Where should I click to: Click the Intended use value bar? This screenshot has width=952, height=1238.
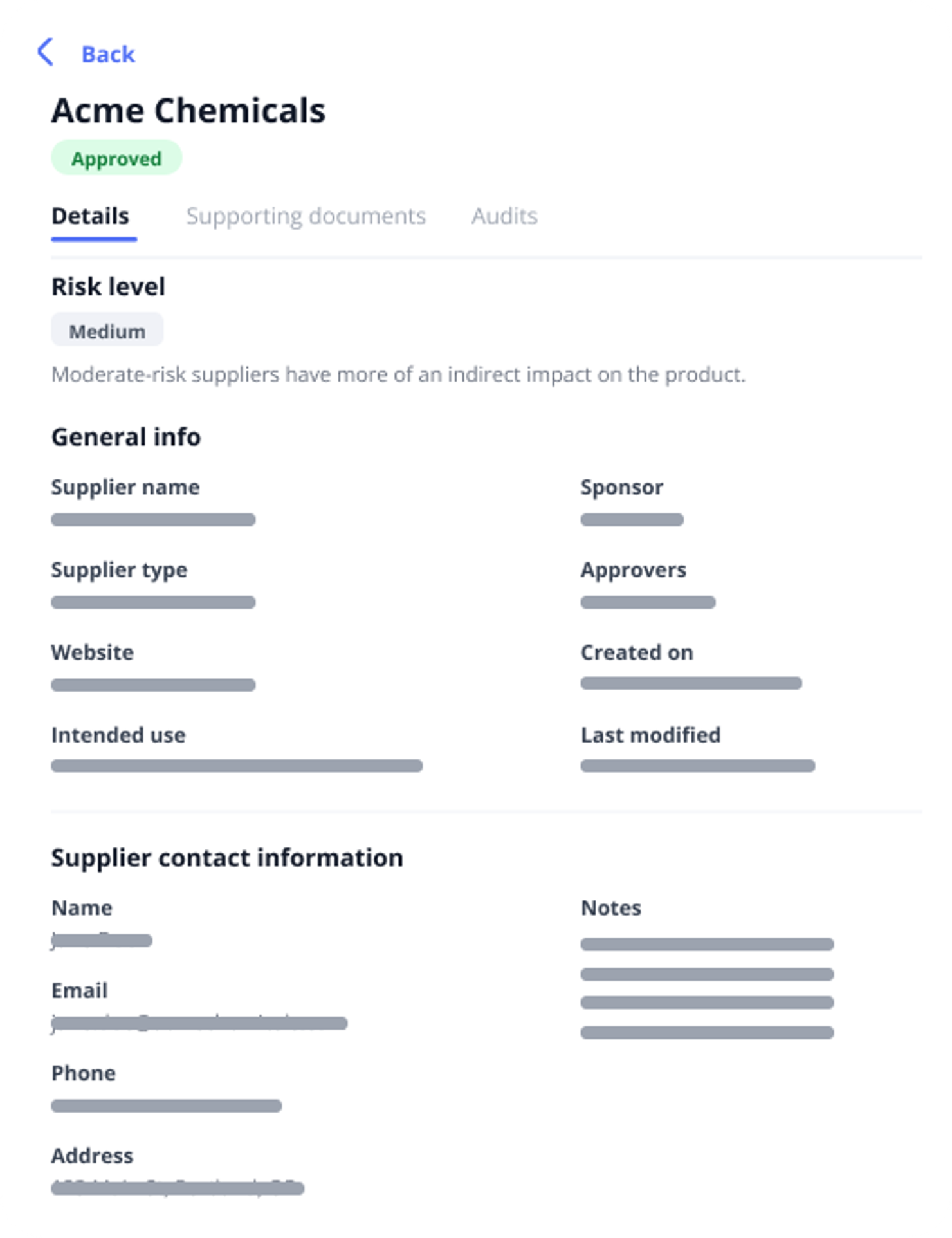237,766
